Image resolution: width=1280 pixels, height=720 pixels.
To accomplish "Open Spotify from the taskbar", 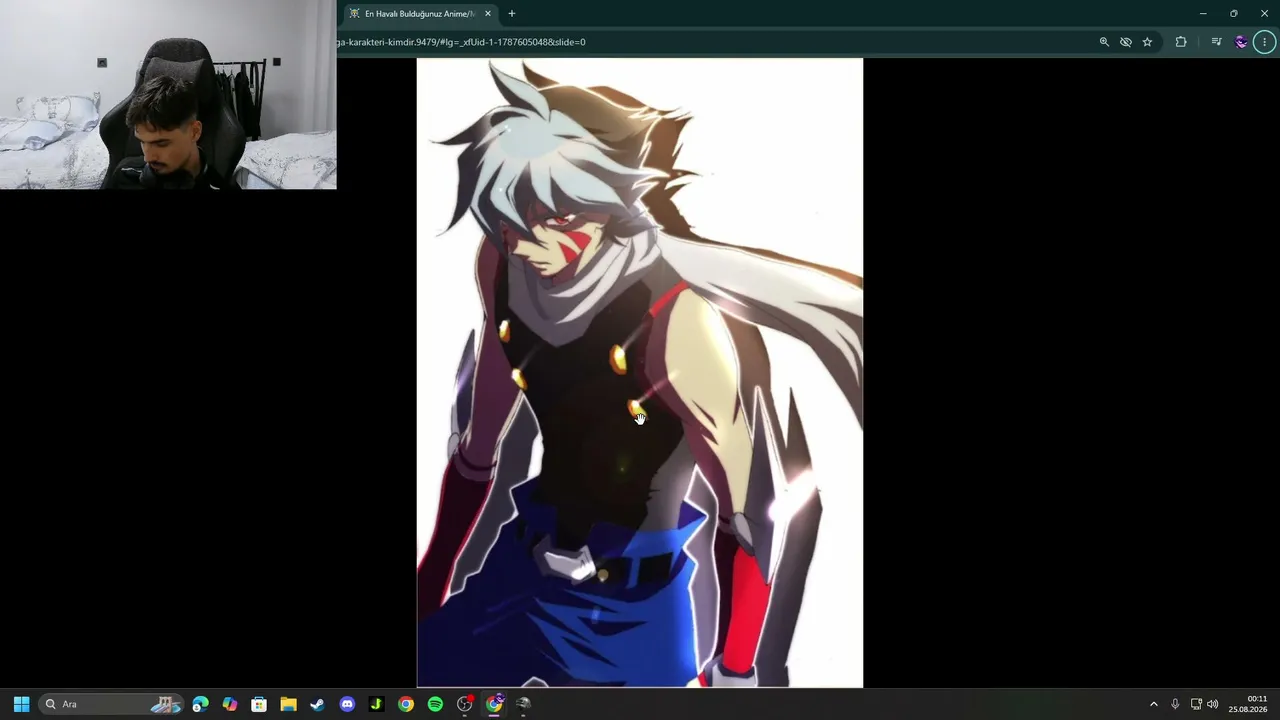I will (435, 704).
